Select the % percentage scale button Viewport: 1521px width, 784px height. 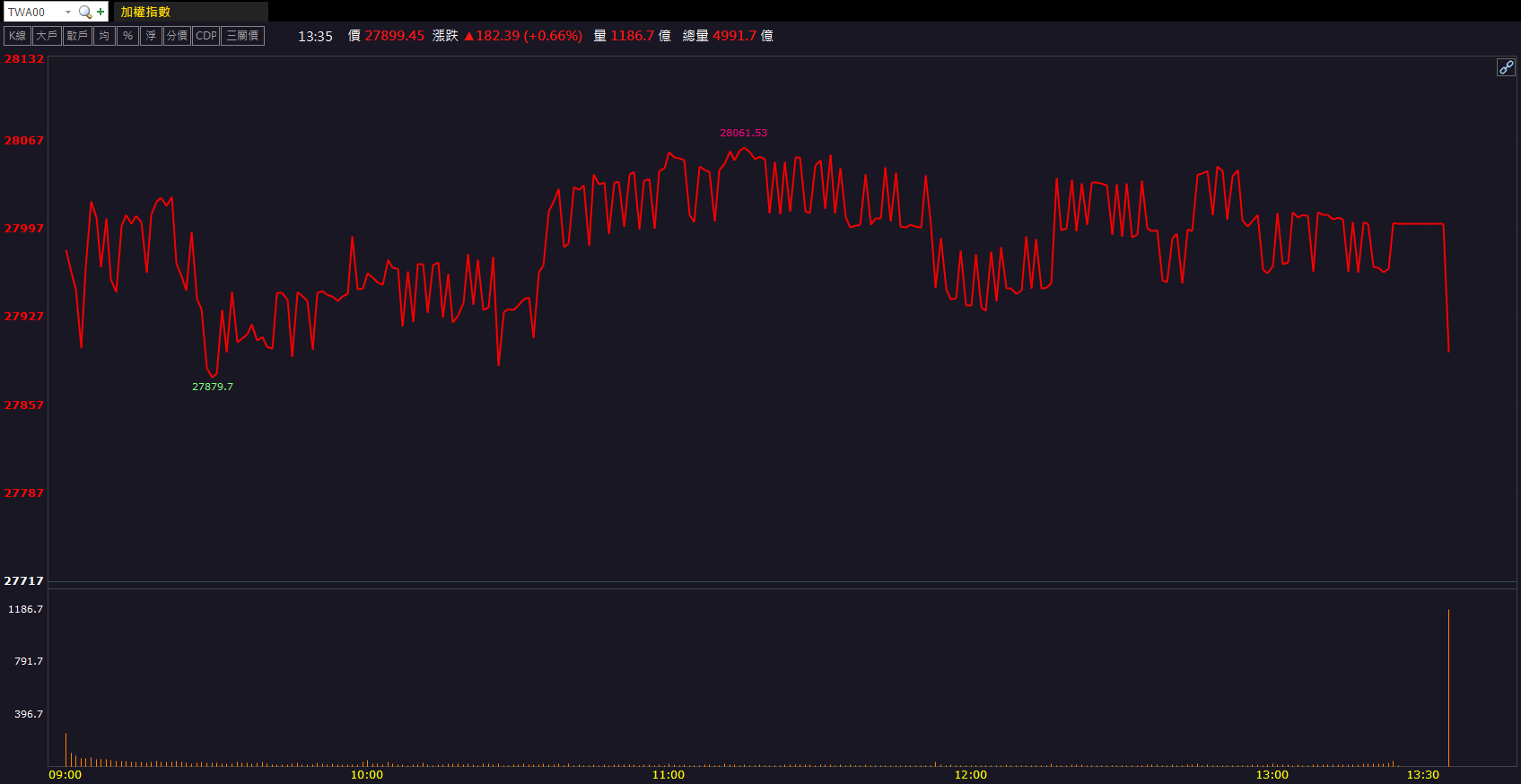point(127,36)
